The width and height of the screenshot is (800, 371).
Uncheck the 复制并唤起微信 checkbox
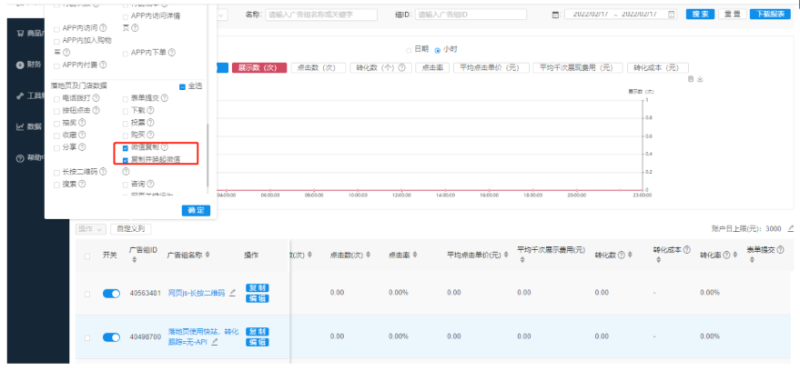(126, 160)
